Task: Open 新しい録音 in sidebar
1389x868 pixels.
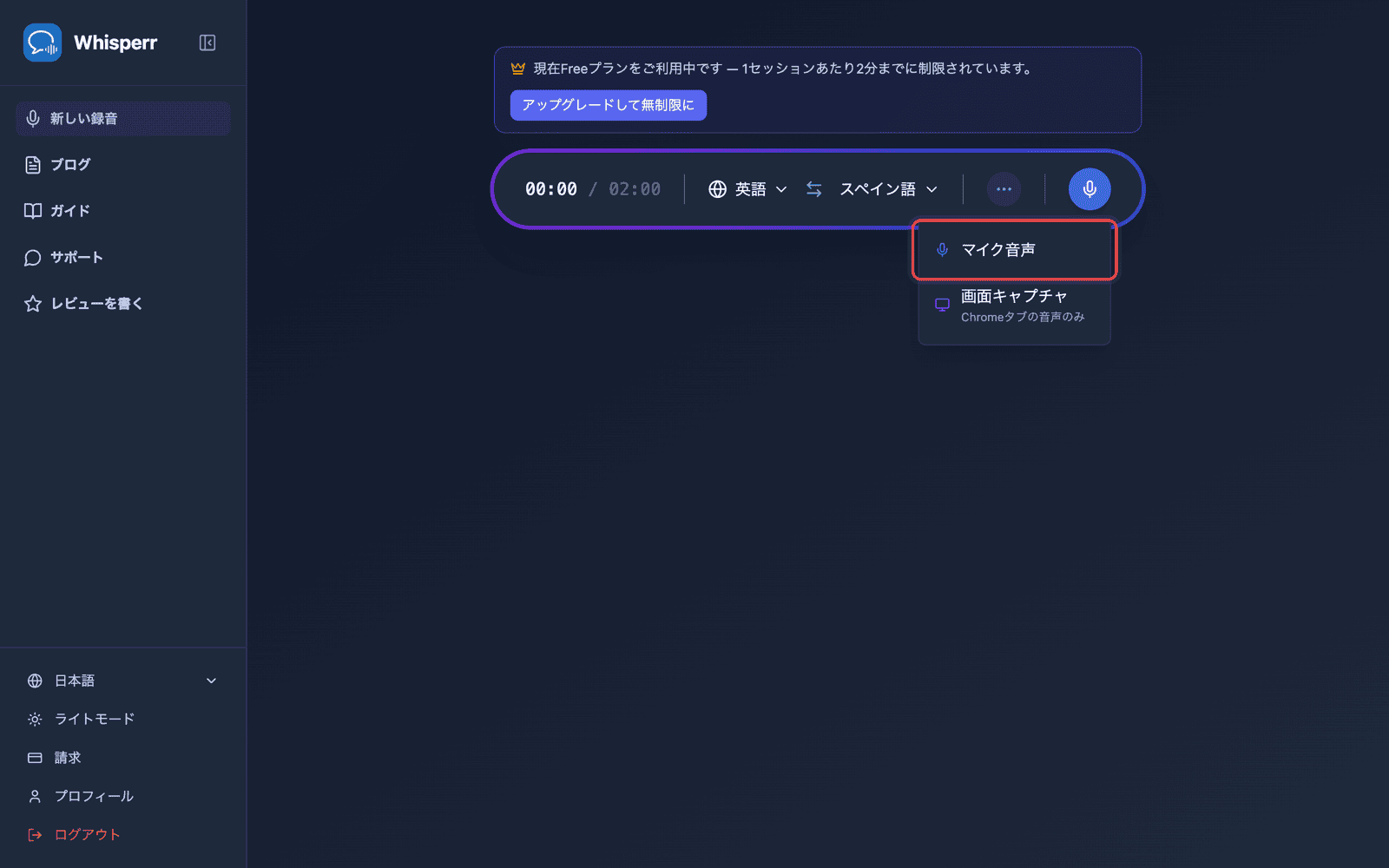Action: pos(122,118)
